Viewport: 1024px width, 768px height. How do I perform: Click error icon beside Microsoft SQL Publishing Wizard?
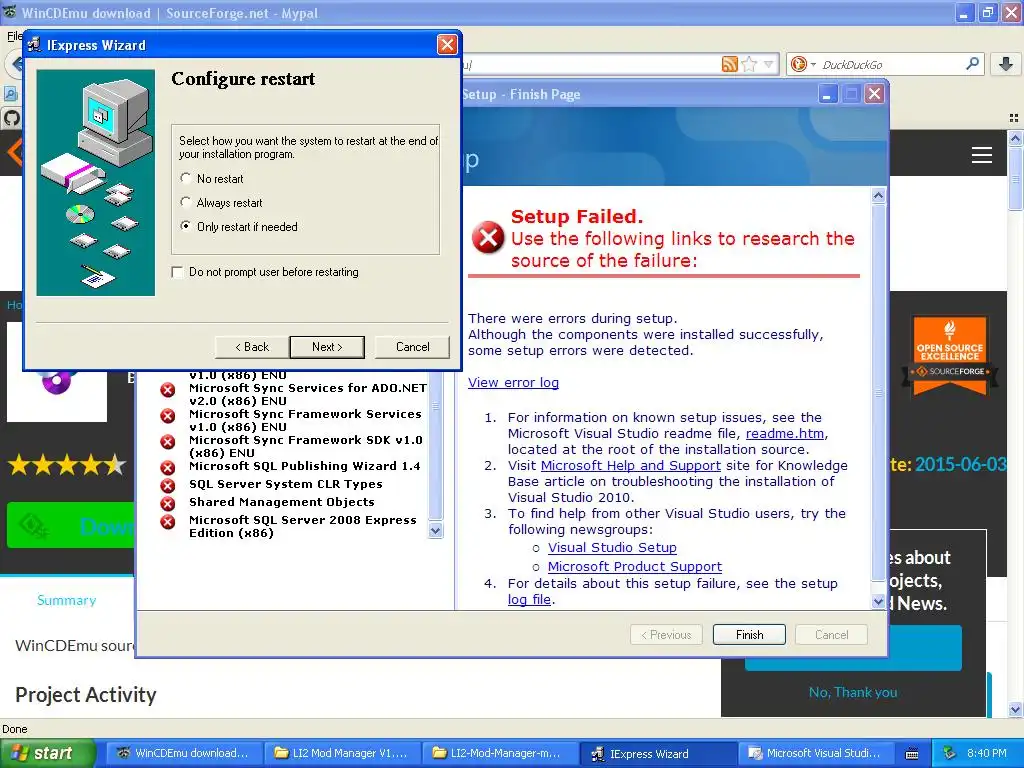pyautogui.click(x=168, y=468)
